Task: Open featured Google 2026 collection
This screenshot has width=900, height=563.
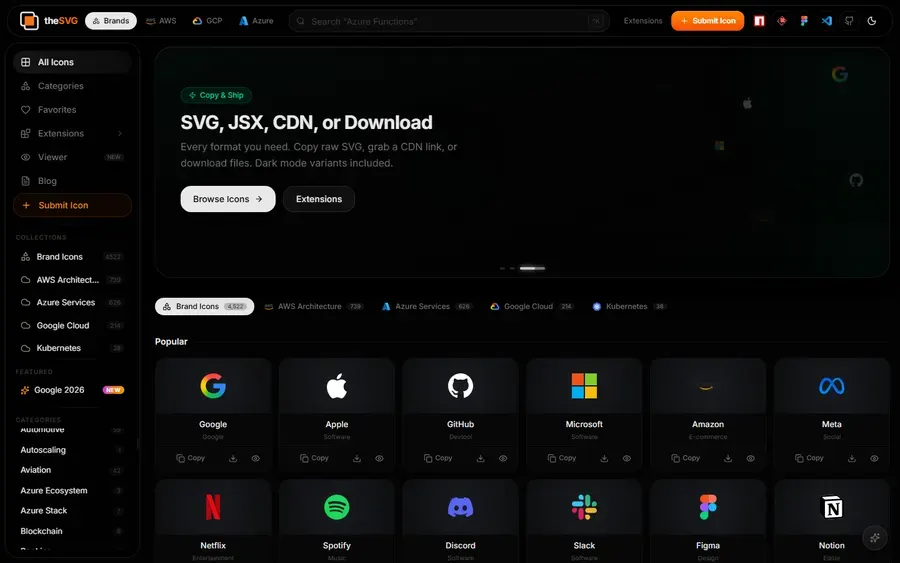Action: click(x=72, y=390)
